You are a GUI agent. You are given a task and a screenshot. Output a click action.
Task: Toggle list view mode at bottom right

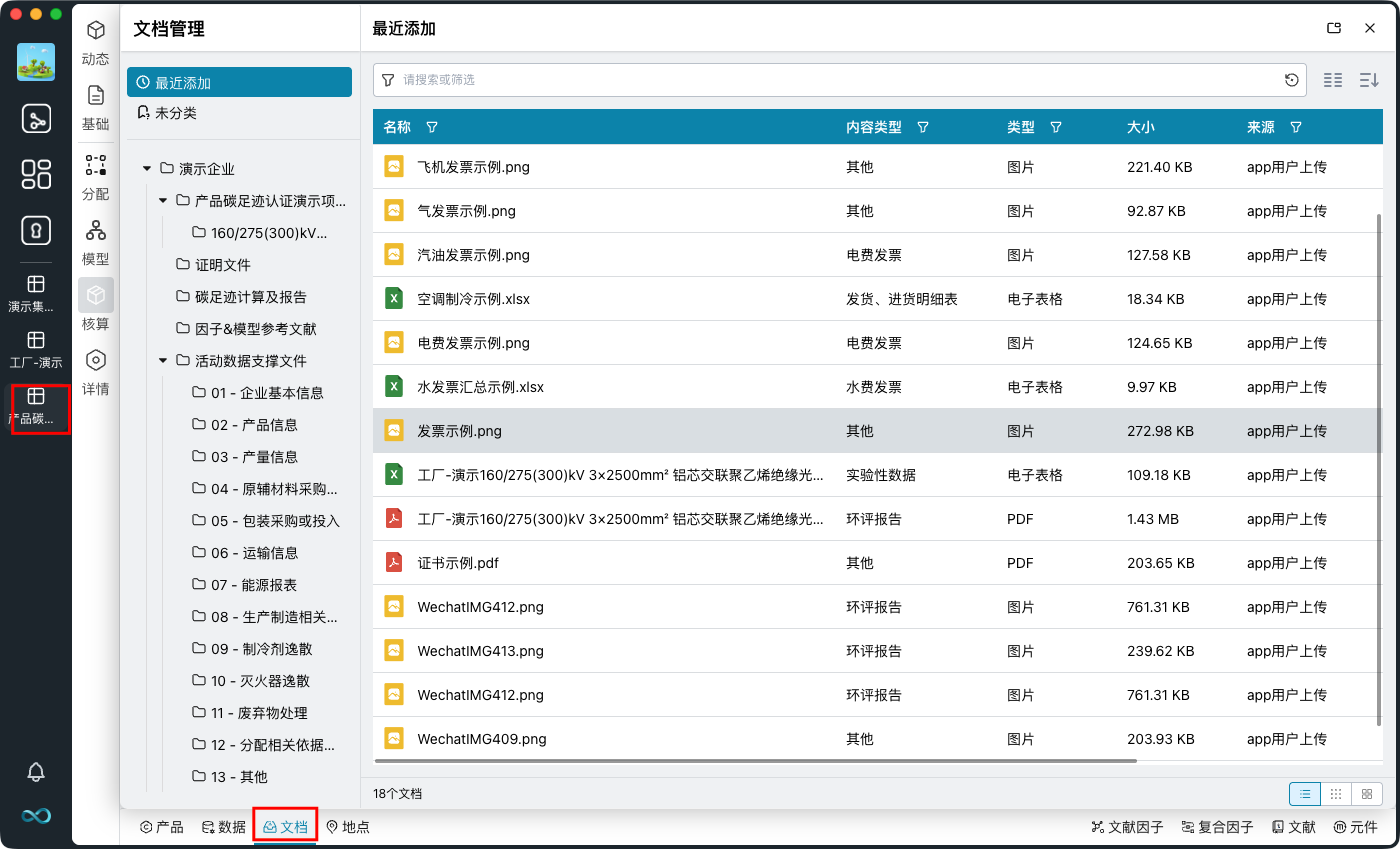click(x=1304, y=793)
